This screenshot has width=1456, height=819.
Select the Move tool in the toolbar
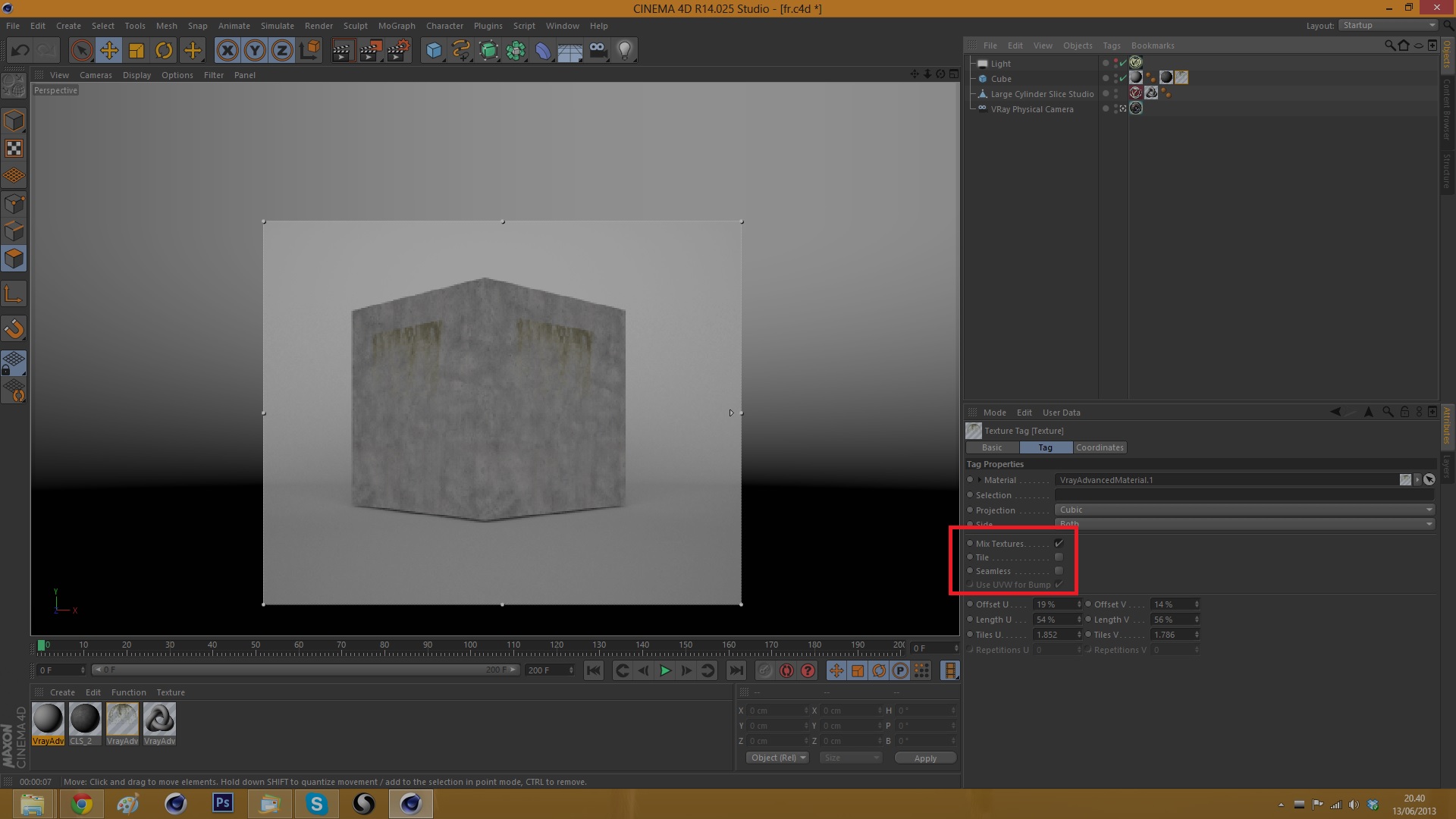coord(109,51)
